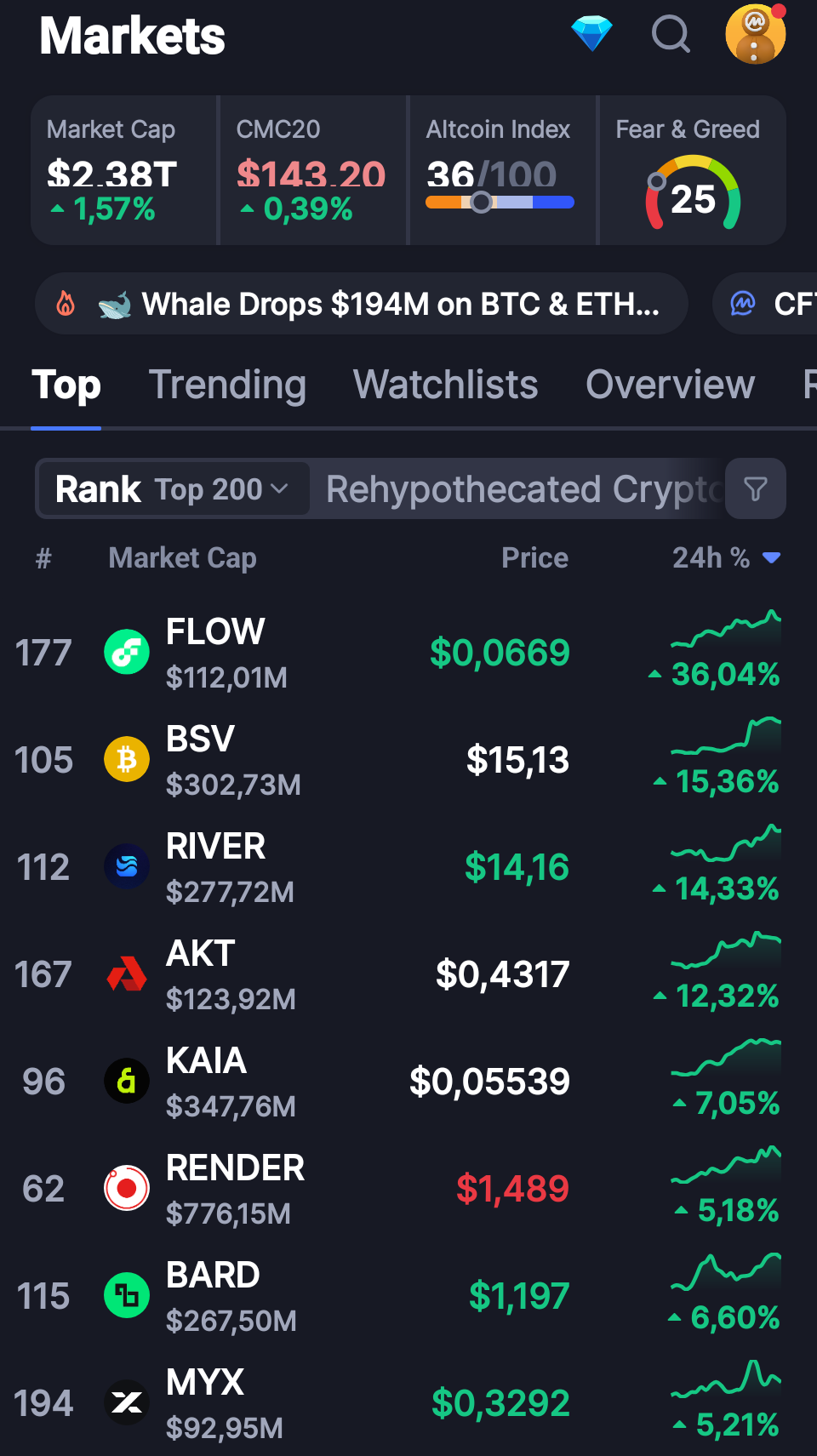Switch to the Watchlists tab
817x1456 pixels.
(445, 385)
